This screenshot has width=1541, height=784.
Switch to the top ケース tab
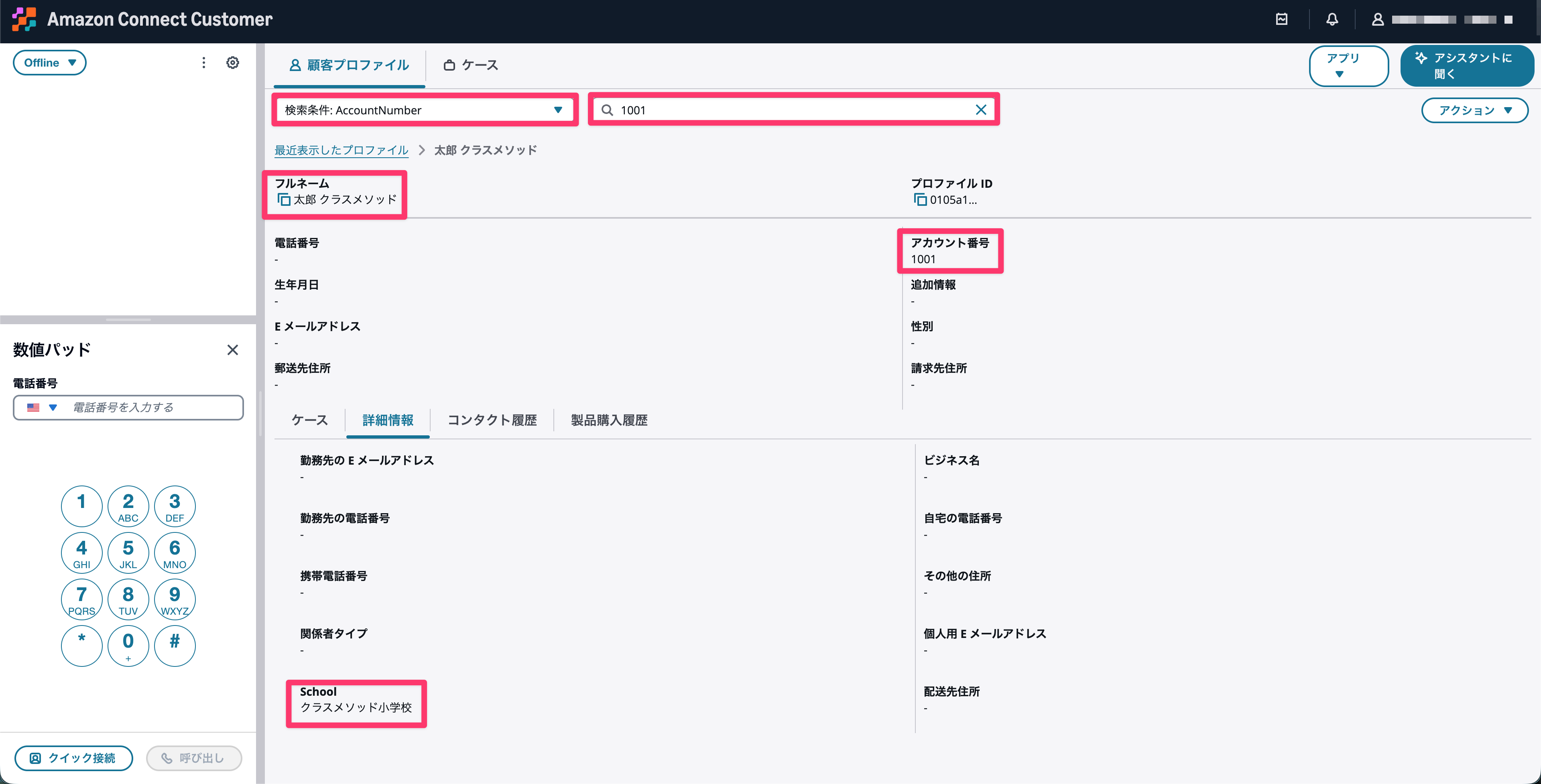471,65
